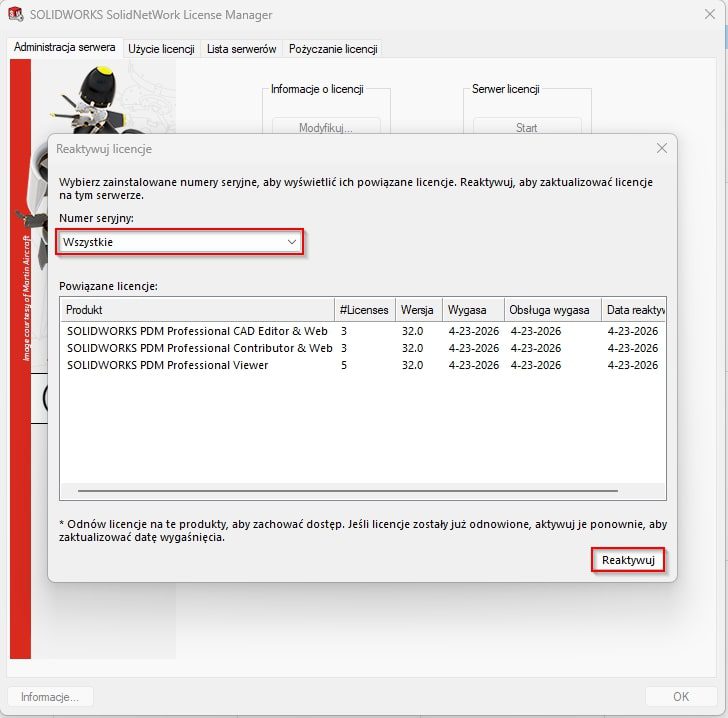728x718 pixels.
Task: Click license count 5 in Viewer row
Action: pyautogui.click(x=344, y=365)
